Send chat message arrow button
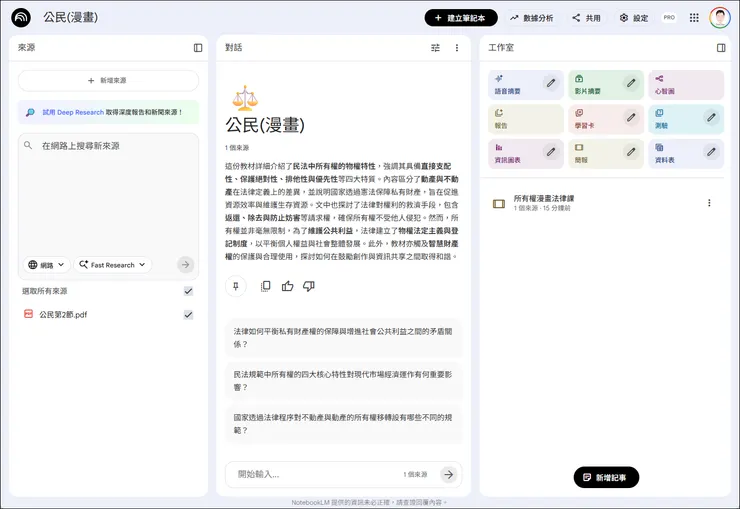This screenshot has height=509, width=740. pyautogui.click(x=448, y=474)
